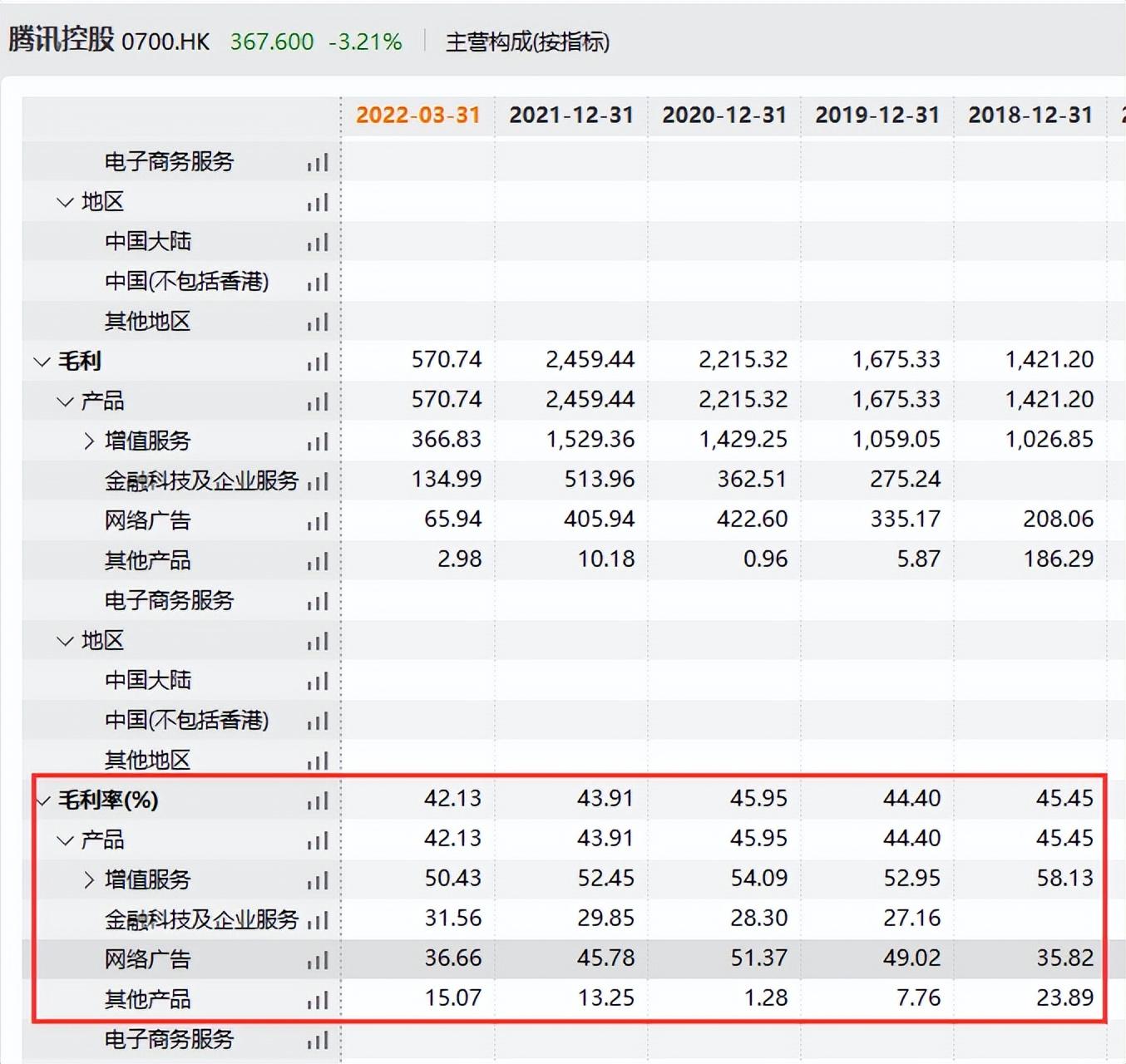
Task: Click the cell value 186.29
Action: point(1058,559)
